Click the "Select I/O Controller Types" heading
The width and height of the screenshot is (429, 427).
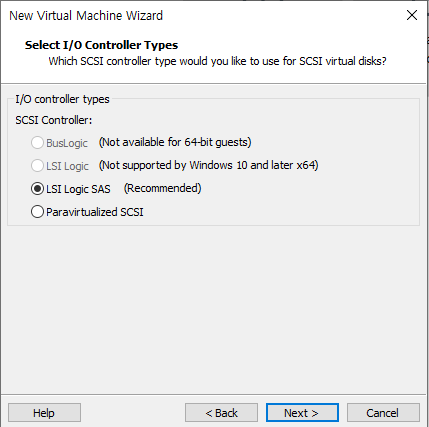[x=101, y=45]
